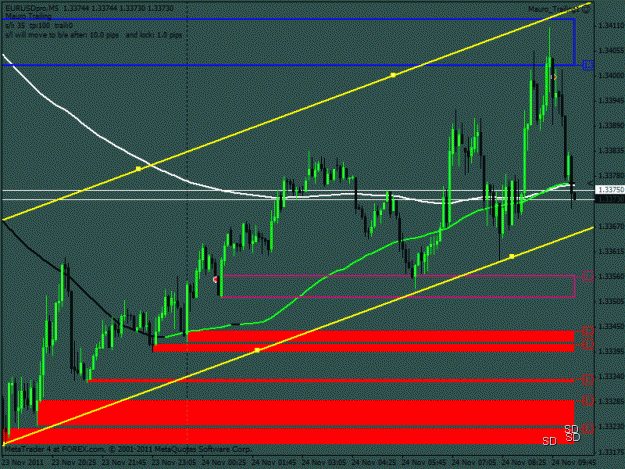Select lower yellow trendline anchor near 1.33615

tap(512, 256)
